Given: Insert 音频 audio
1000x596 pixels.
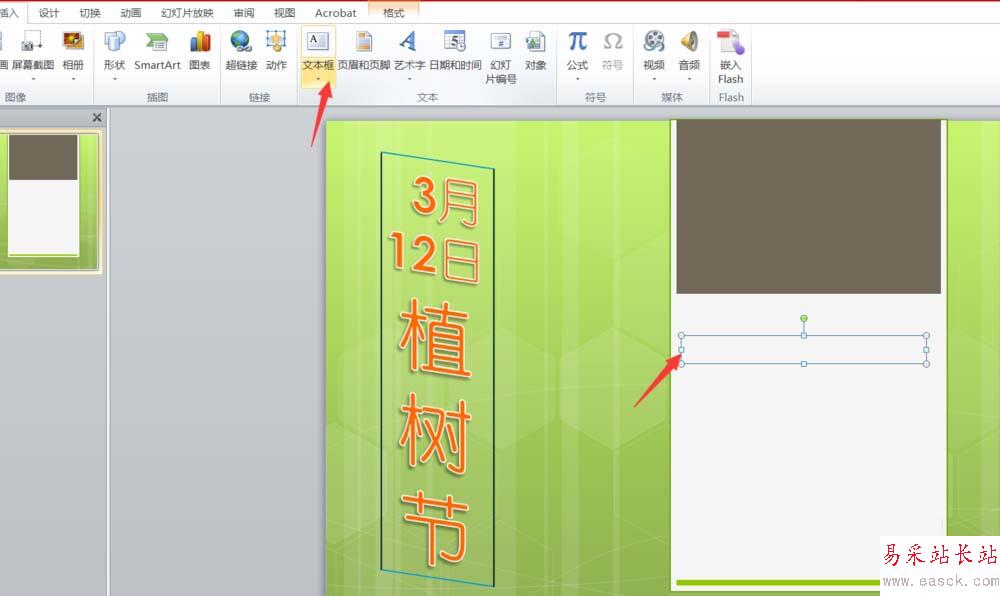Looking at the screenshot, I should point(689,49).
